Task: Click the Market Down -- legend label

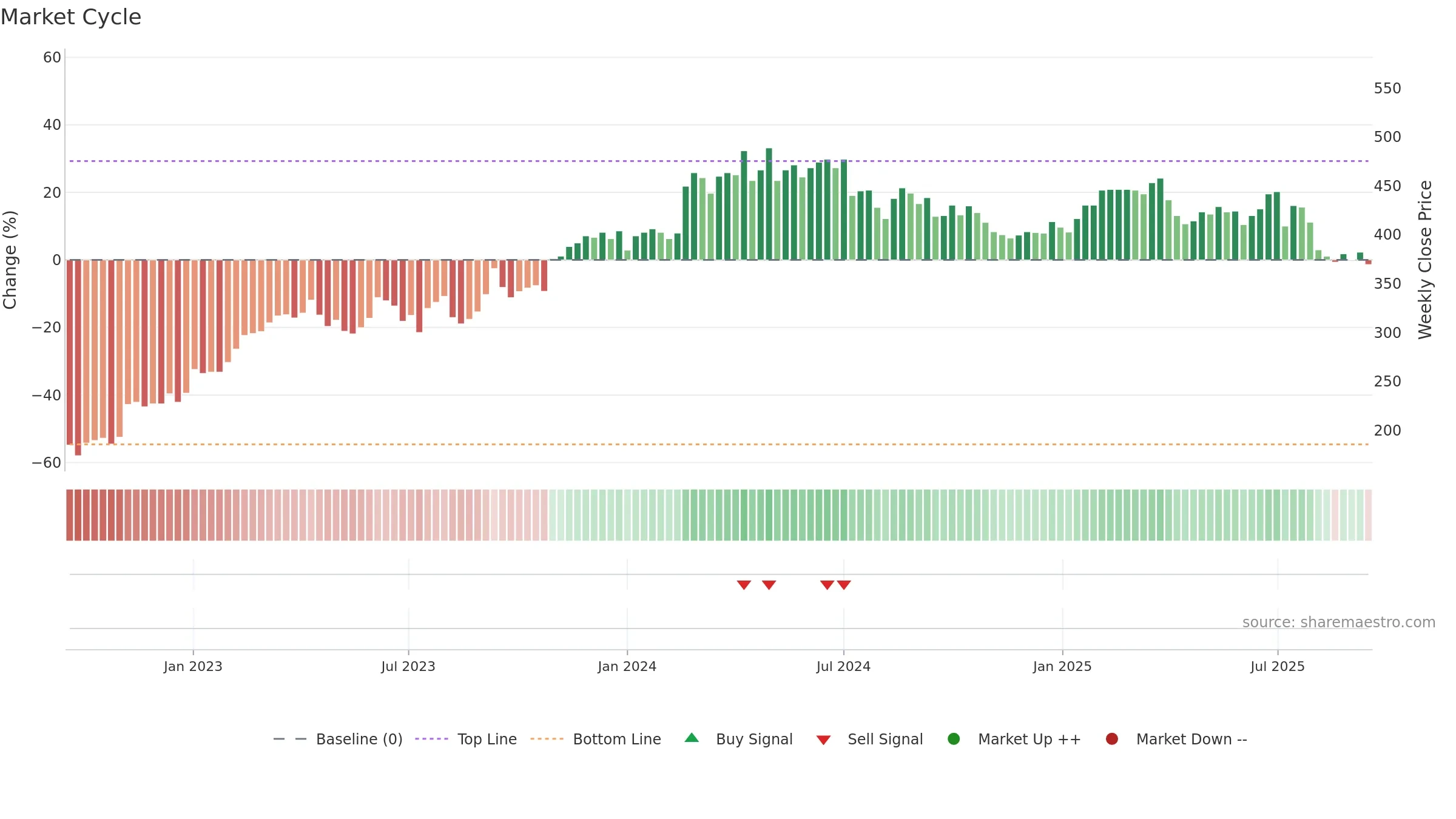Action: (1191, 739)
